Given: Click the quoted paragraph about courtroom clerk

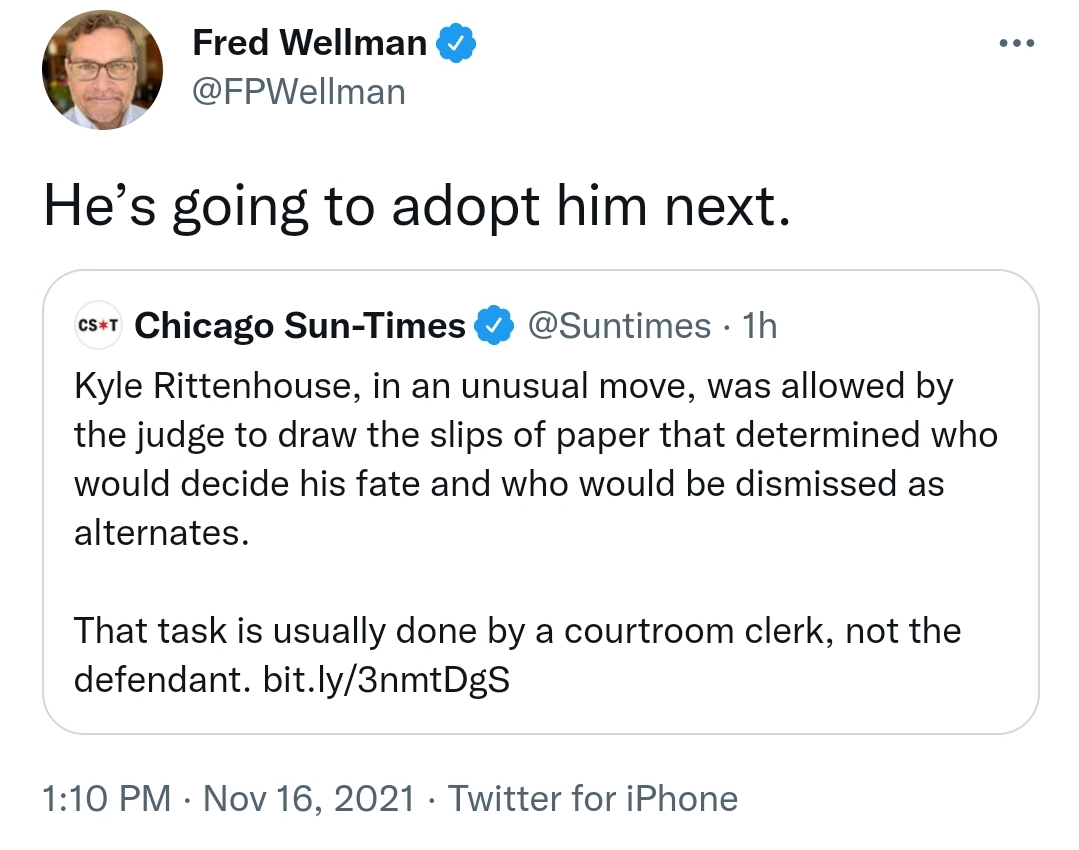Looking at the screenshot, I should [x=517, y=655].
